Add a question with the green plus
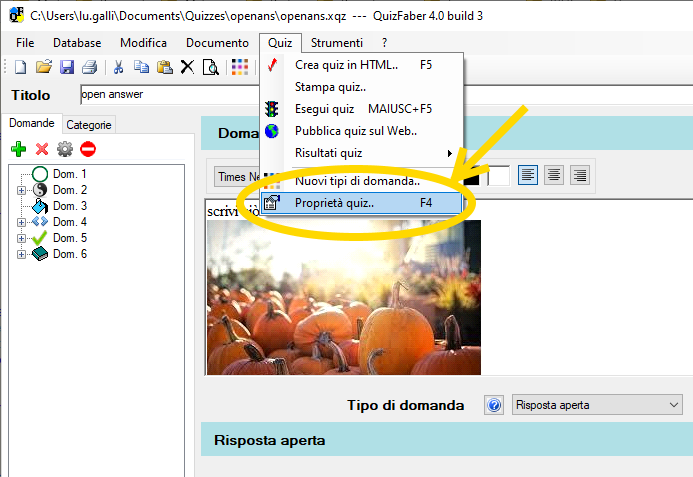This screenshot has width=693, height=477. pyautogui.click(x=19, y=149)
